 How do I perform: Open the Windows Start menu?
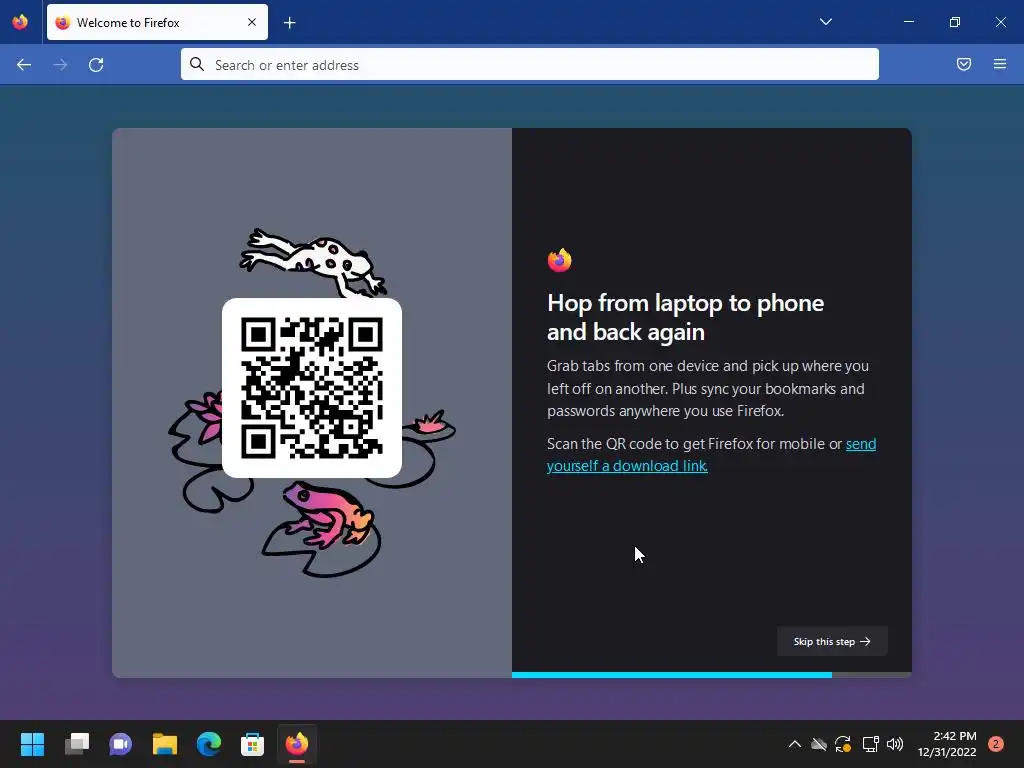(x=32, y=744)
